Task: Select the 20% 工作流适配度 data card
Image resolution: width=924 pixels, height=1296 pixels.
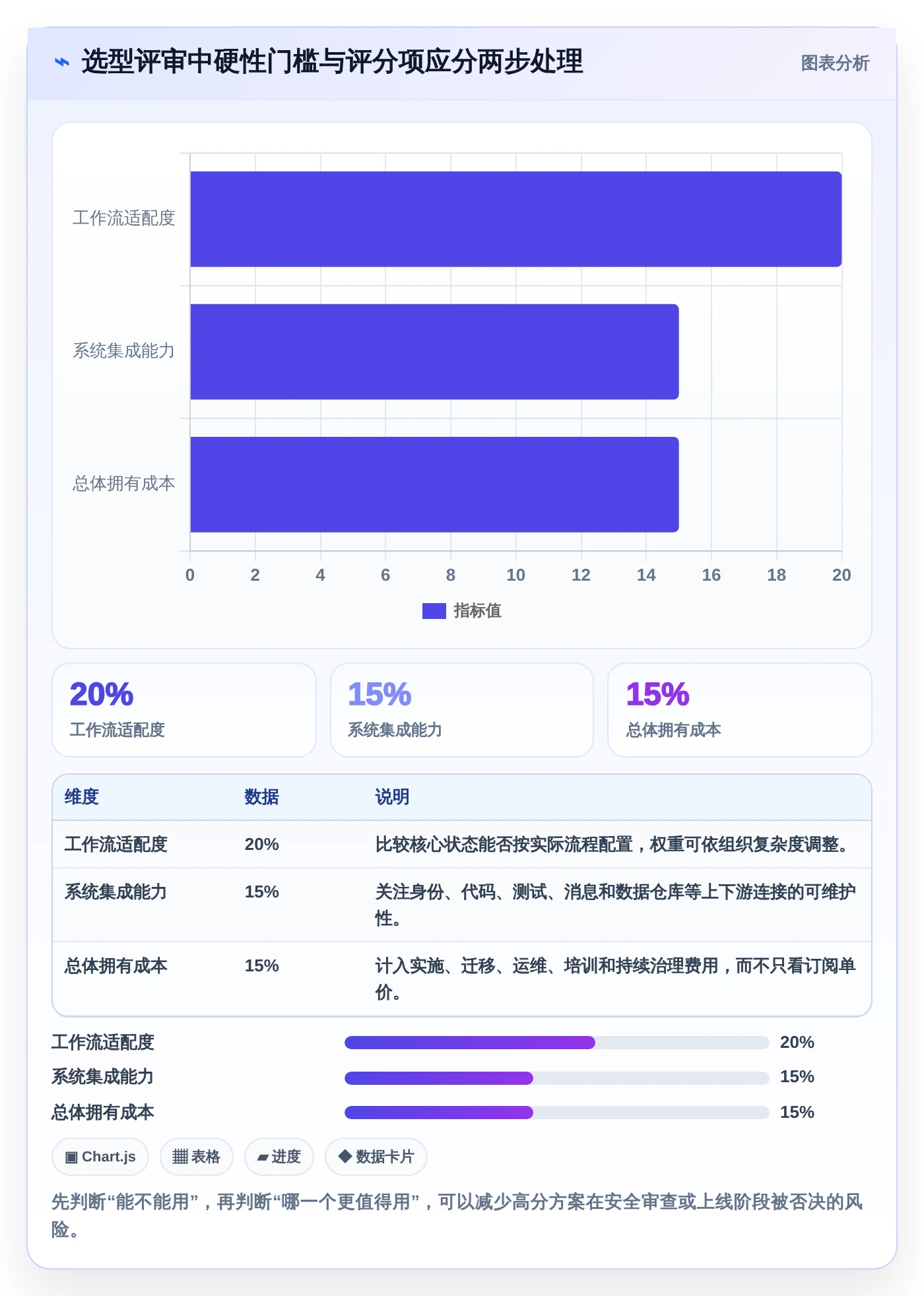Action: [x=184, y=710]
